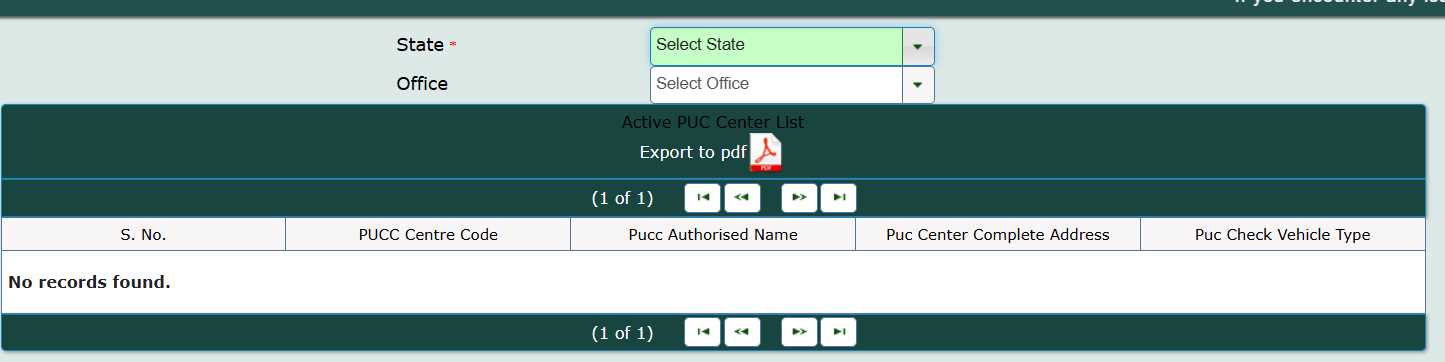Screen dimensions: 1445x362
Task: Open the Select State combo box
Action: [776, 46]
